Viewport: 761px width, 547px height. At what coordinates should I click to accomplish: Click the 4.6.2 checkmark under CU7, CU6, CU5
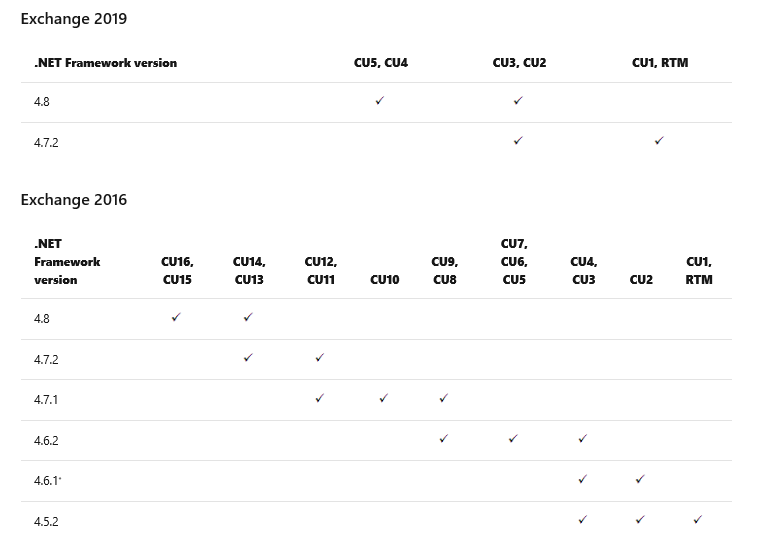coord(513,438)
